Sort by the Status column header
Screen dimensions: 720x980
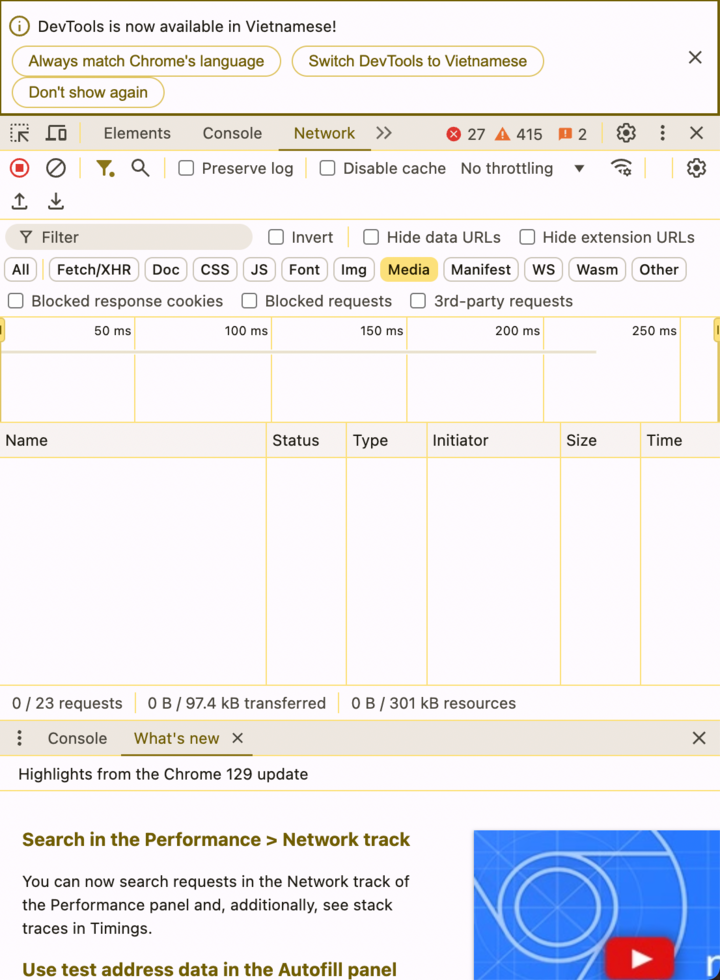[306, 440]
